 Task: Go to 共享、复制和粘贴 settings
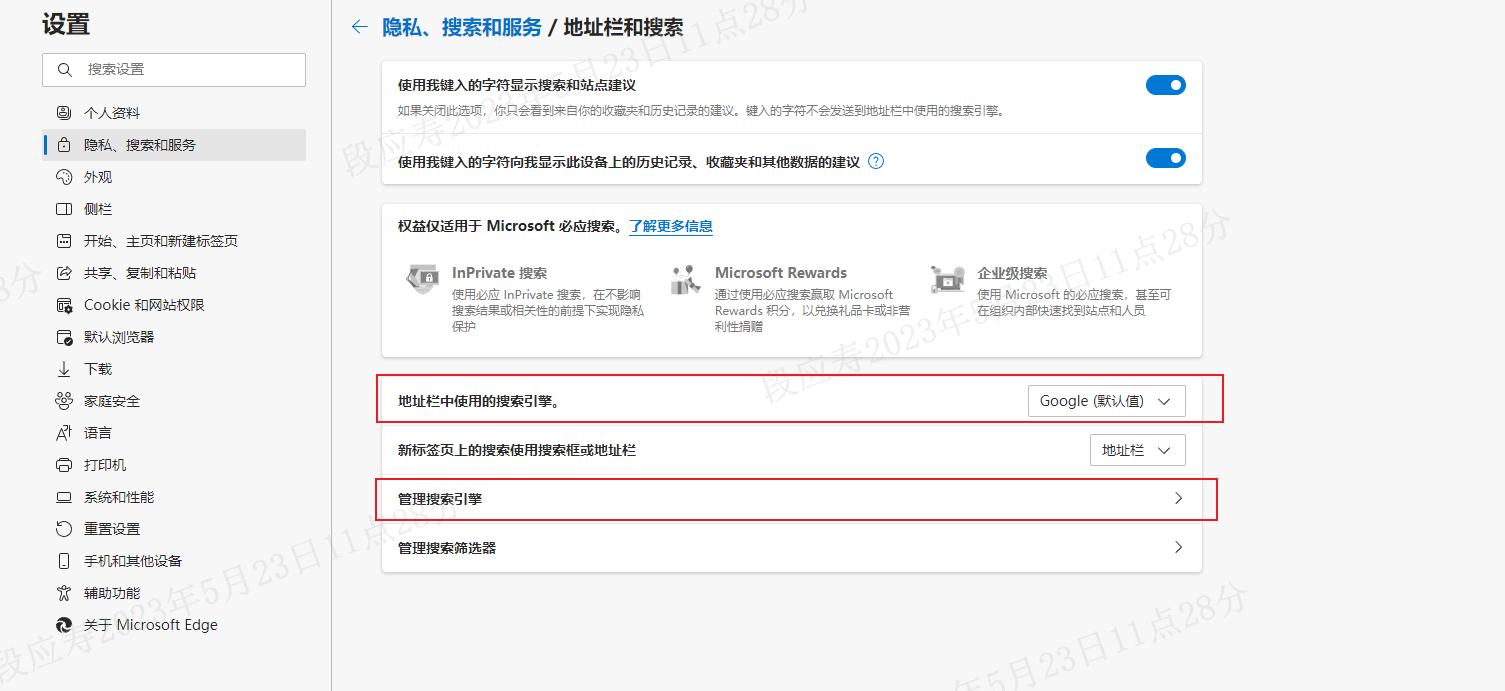point(175,273)
